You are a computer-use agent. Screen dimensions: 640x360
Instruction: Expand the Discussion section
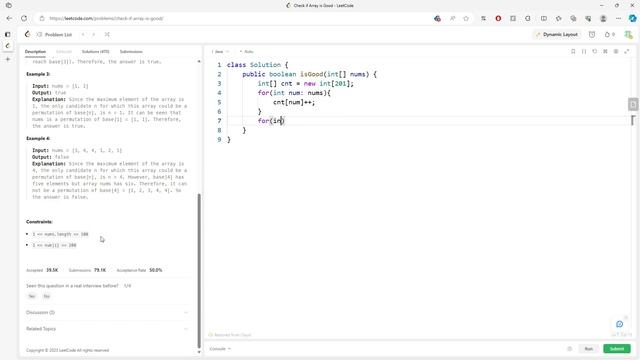coord(108,313)
